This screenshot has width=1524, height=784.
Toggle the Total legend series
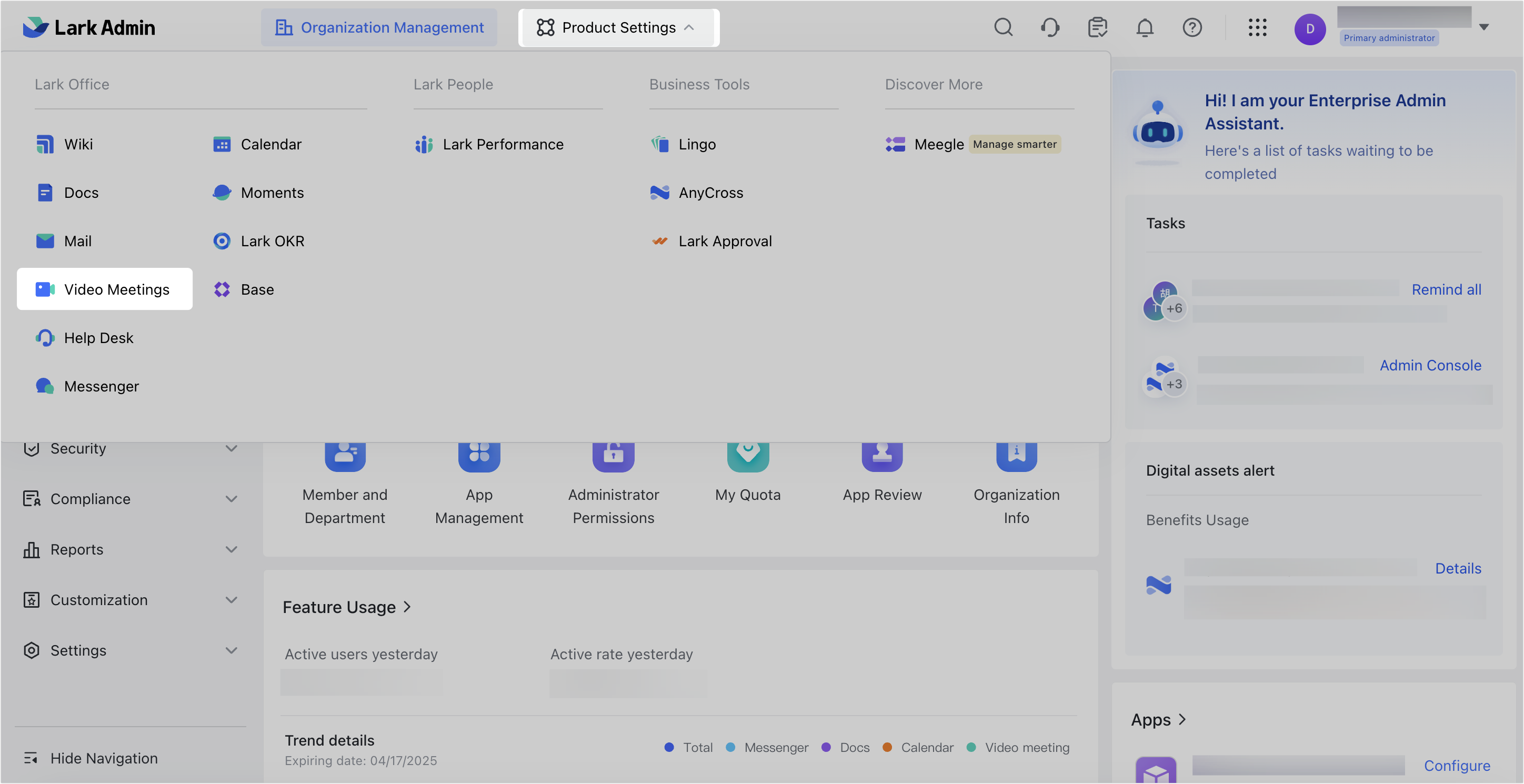pyautogui.click(x=688, y=747)
